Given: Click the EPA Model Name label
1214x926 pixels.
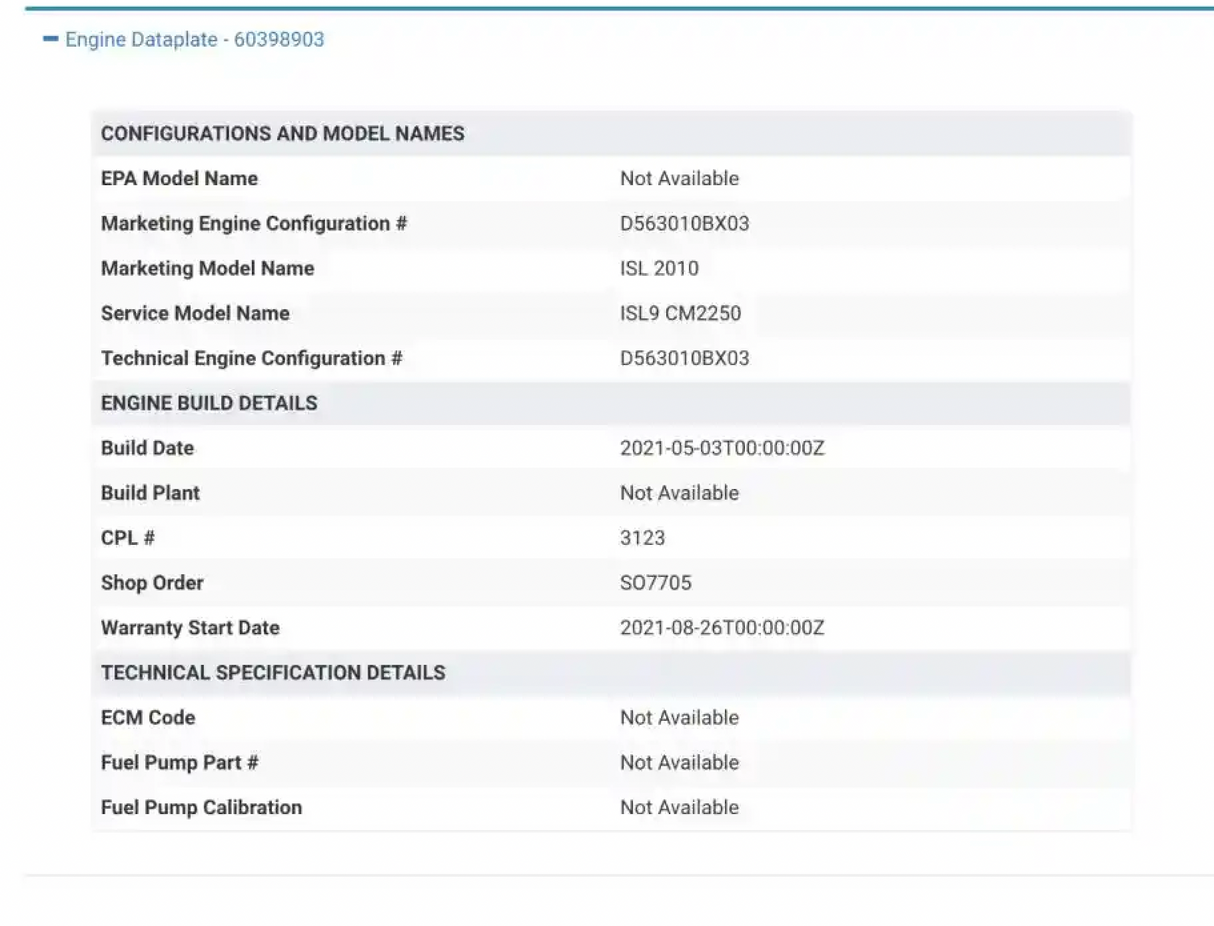Looking at the screenshot, I should coord(179,179).
